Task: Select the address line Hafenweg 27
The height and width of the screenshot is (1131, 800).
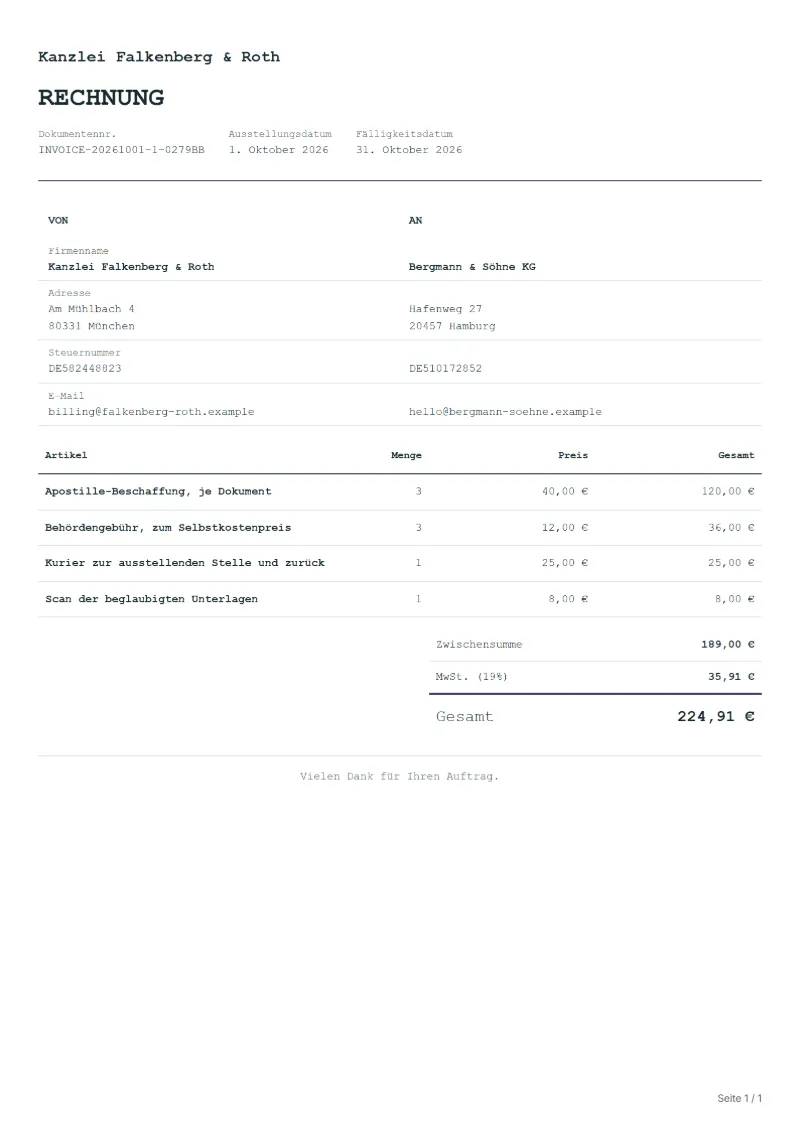Action: (x=445, y=309)
